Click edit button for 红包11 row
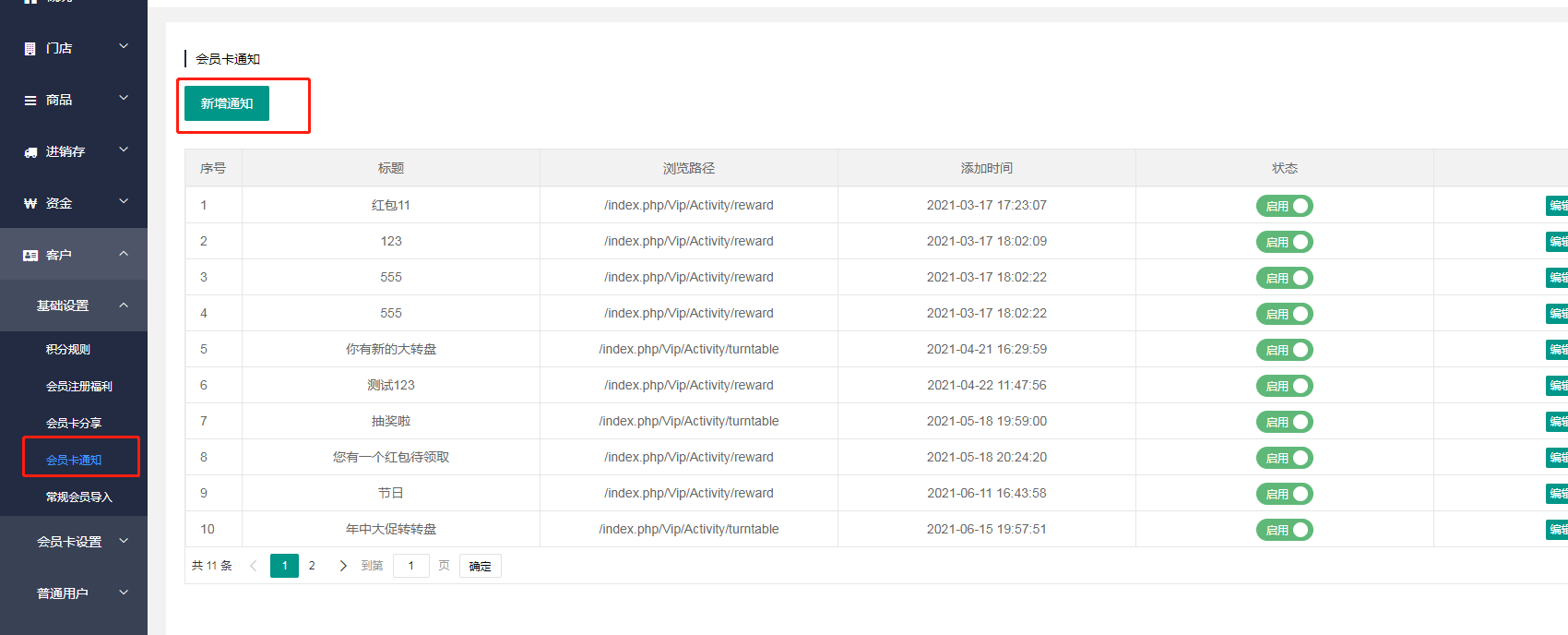The width and height of the screenshot is (1568, 635). pyautogui.click(x=1557, y=206)
